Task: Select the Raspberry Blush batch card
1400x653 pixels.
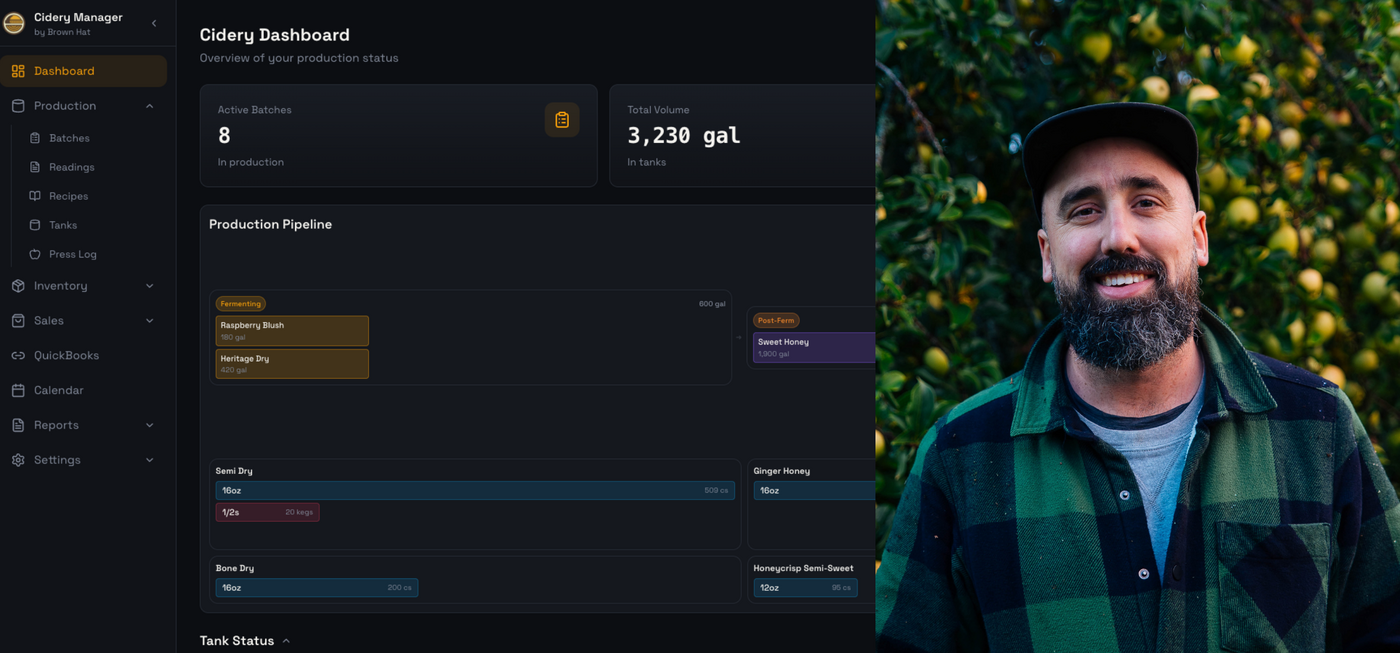Action: pyautogui.click(x=292, y=331)
